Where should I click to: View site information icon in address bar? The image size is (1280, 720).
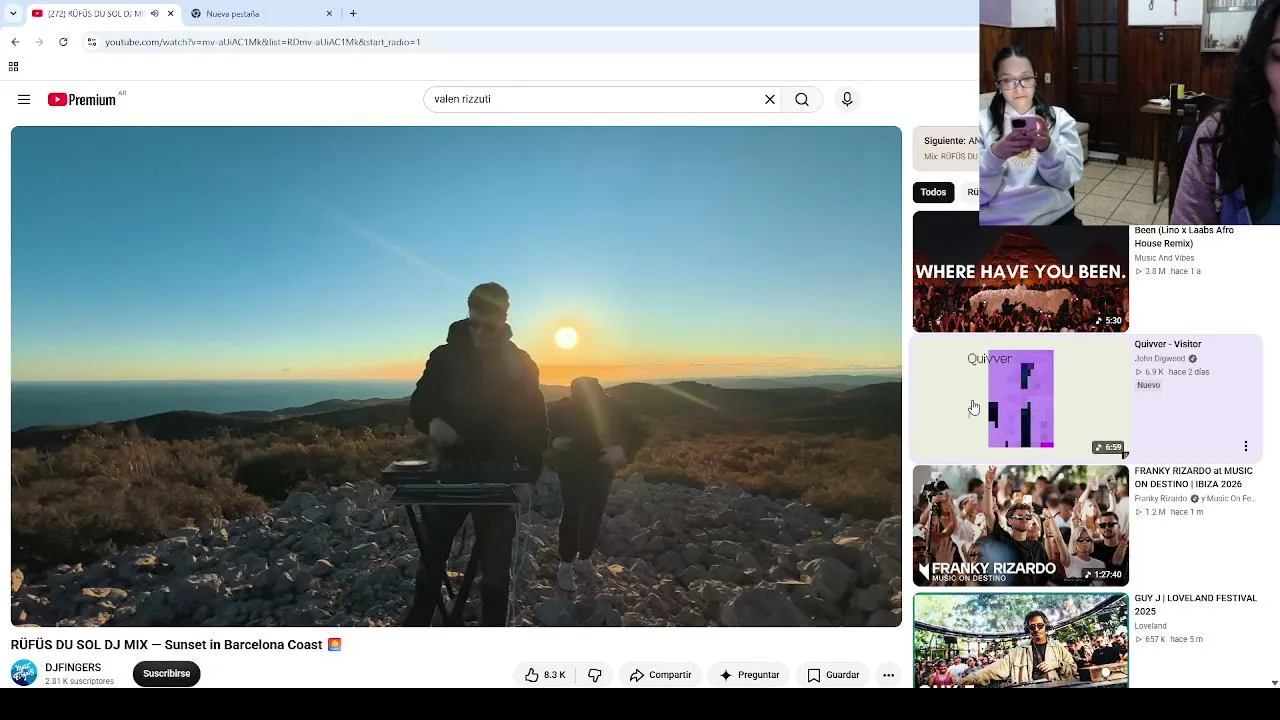[x=91, y=42]
